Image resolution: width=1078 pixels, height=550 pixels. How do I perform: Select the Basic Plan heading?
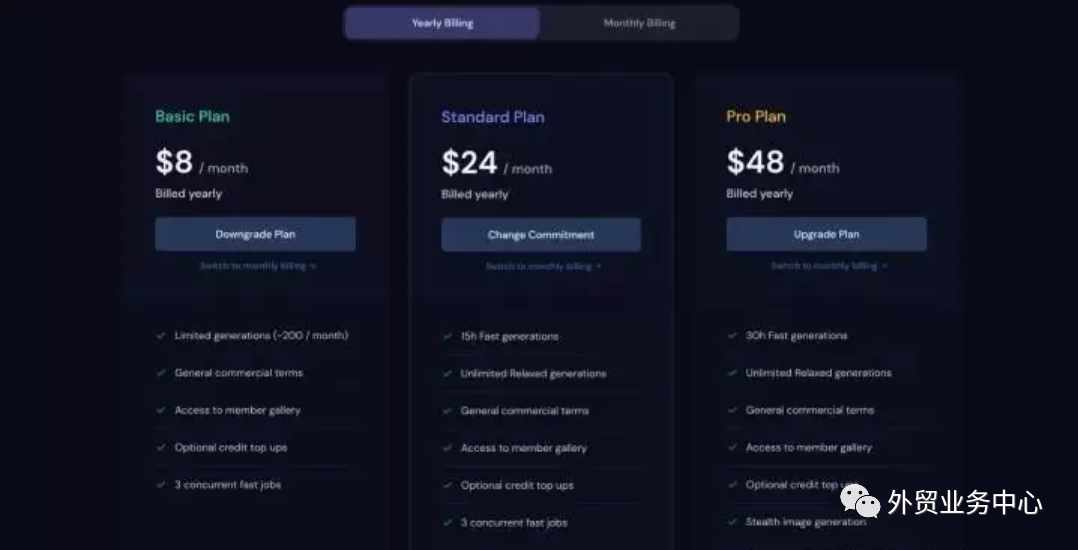coord(192,116)
